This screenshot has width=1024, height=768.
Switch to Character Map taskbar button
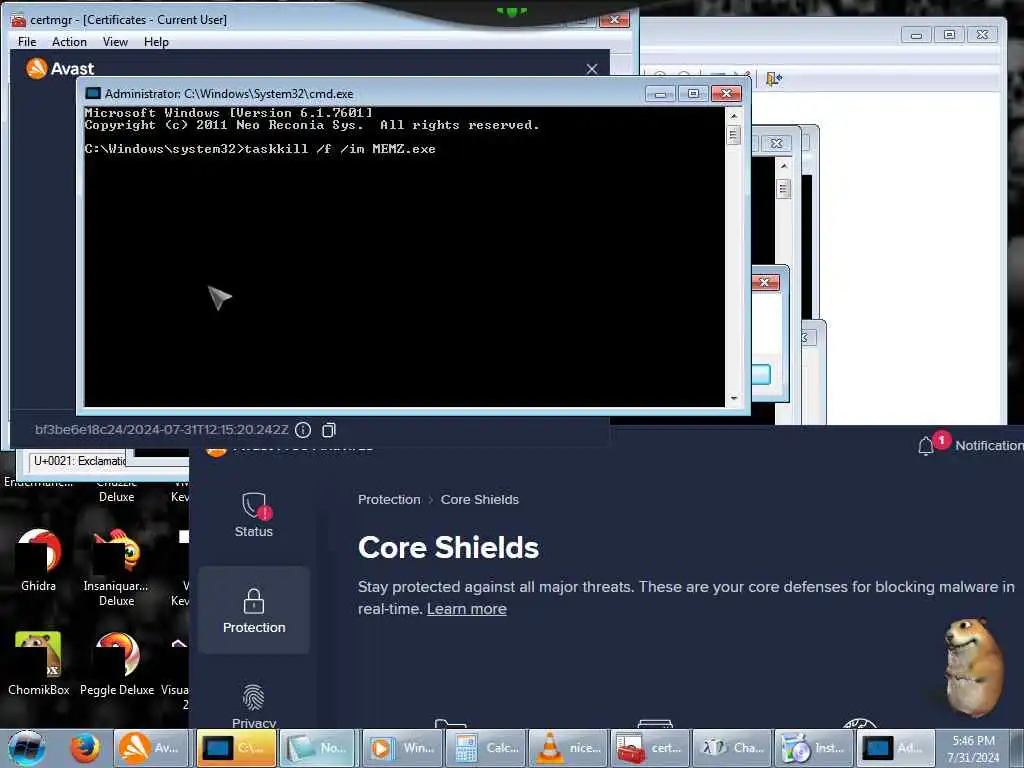tap(733, 748)
